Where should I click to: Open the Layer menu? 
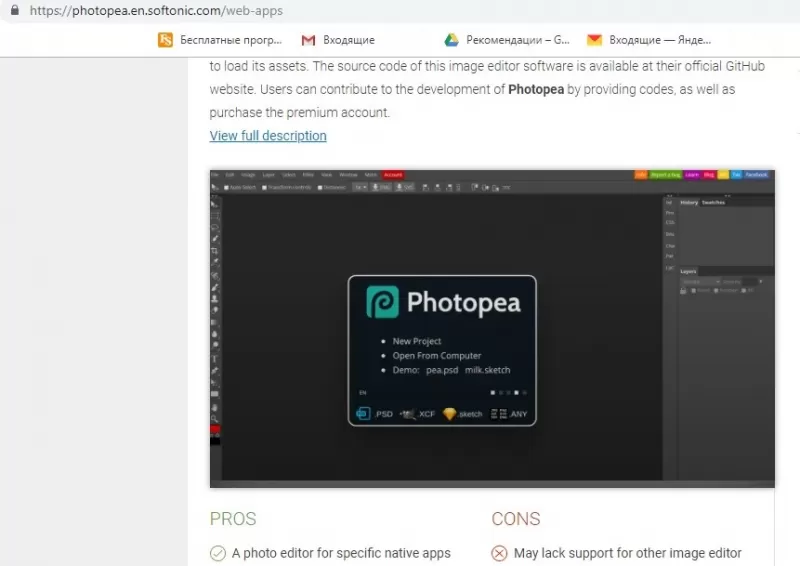click(268, 175)
